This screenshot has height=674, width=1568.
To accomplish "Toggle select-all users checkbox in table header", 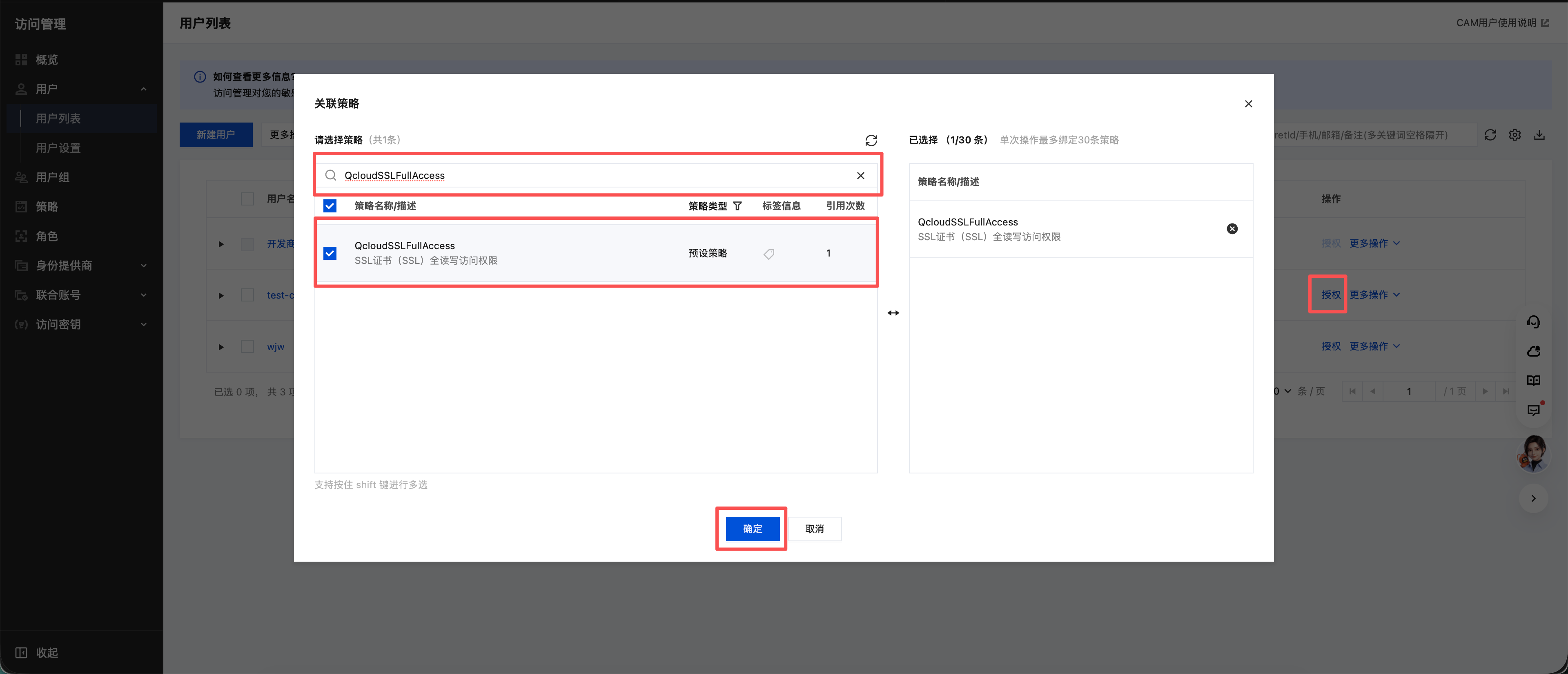I will pos(247,199).
